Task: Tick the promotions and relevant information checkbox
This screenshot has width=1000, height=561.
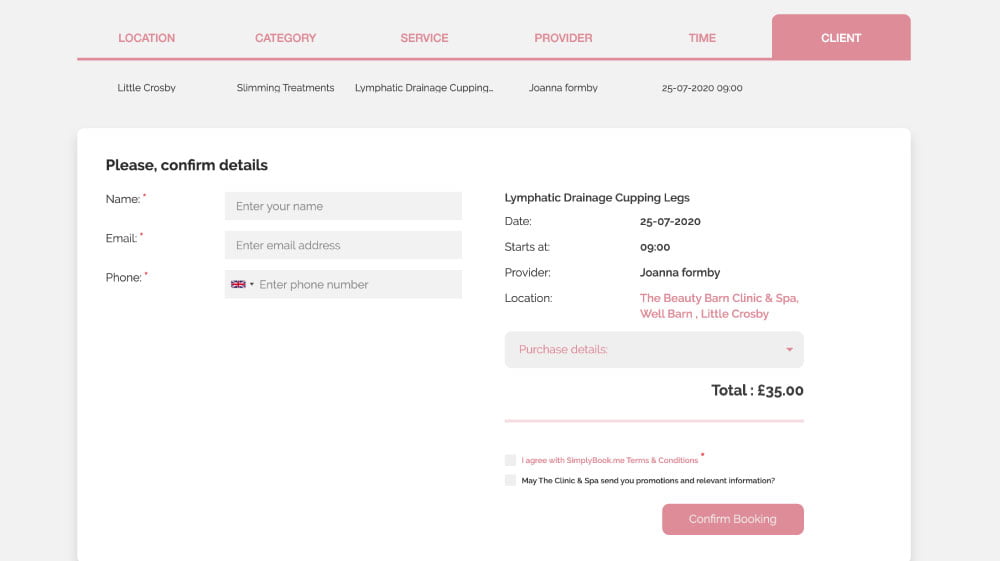Action: click(511, 480)
